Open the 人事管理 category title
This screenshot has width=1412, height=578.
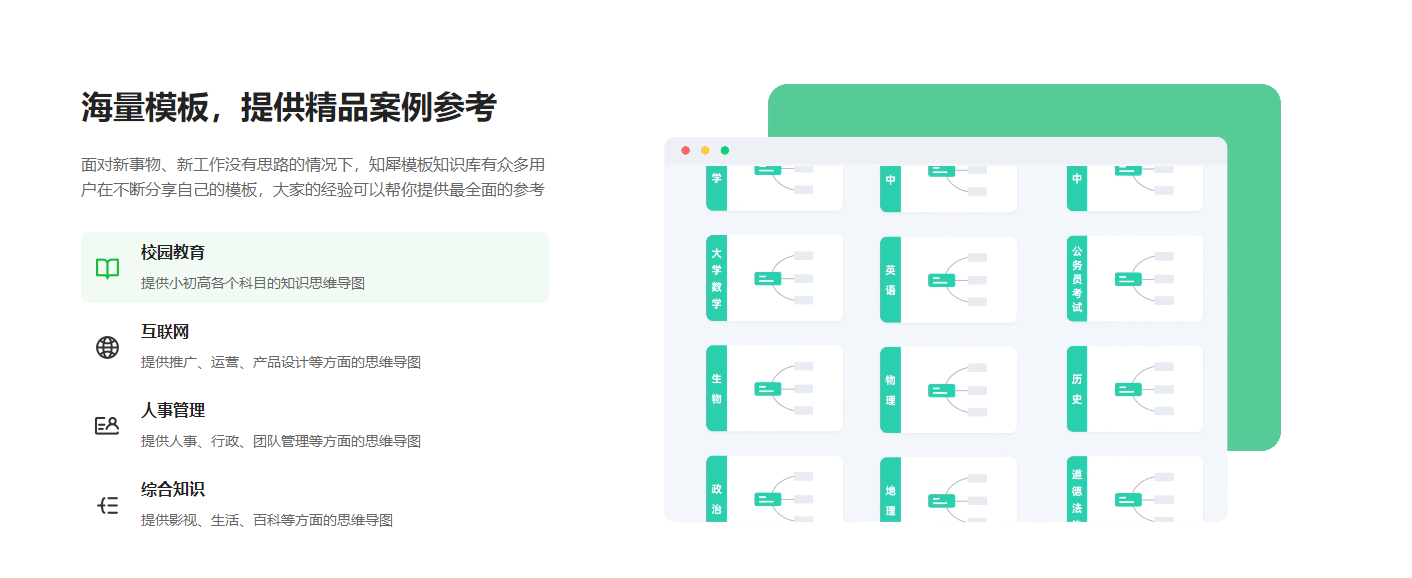(173, 411)
